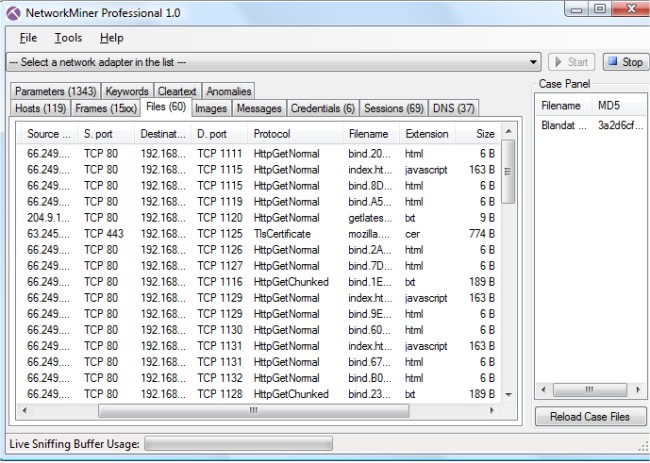Screen dimensions: 650x463
Task: Click the Case Panel MD5 column header
Action: (x=620, y=105)
